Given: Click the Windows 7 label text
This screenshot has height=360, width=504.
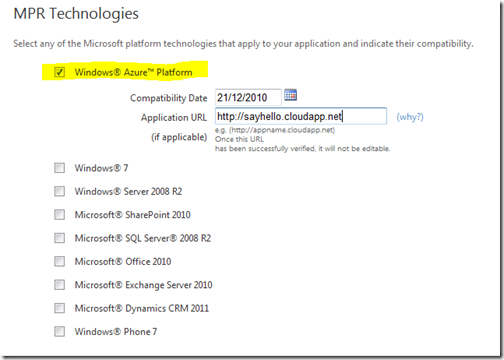Looking at the screenshot, I should (101, 168).
